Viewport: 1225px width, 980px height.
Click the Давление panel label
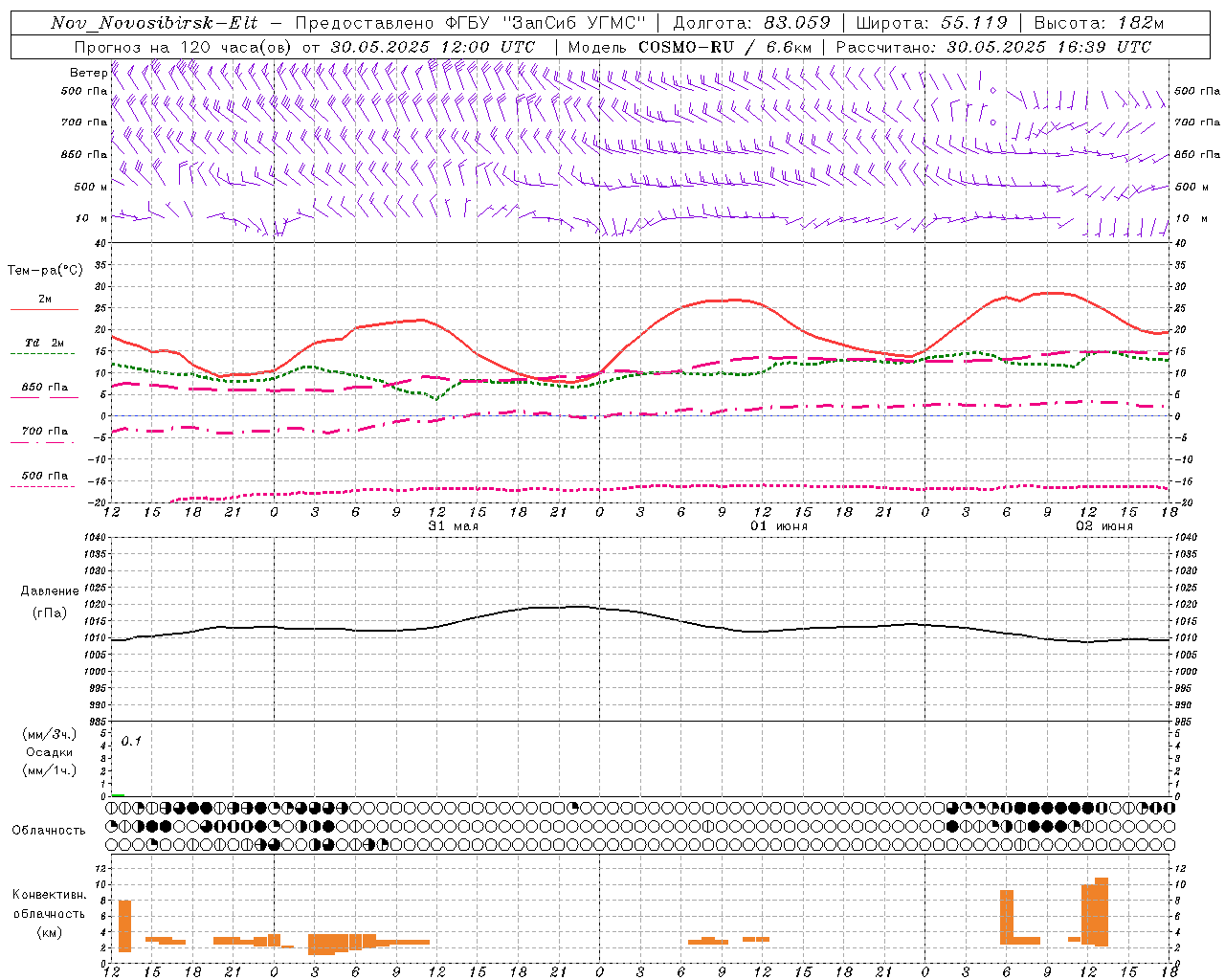[50, 591]
